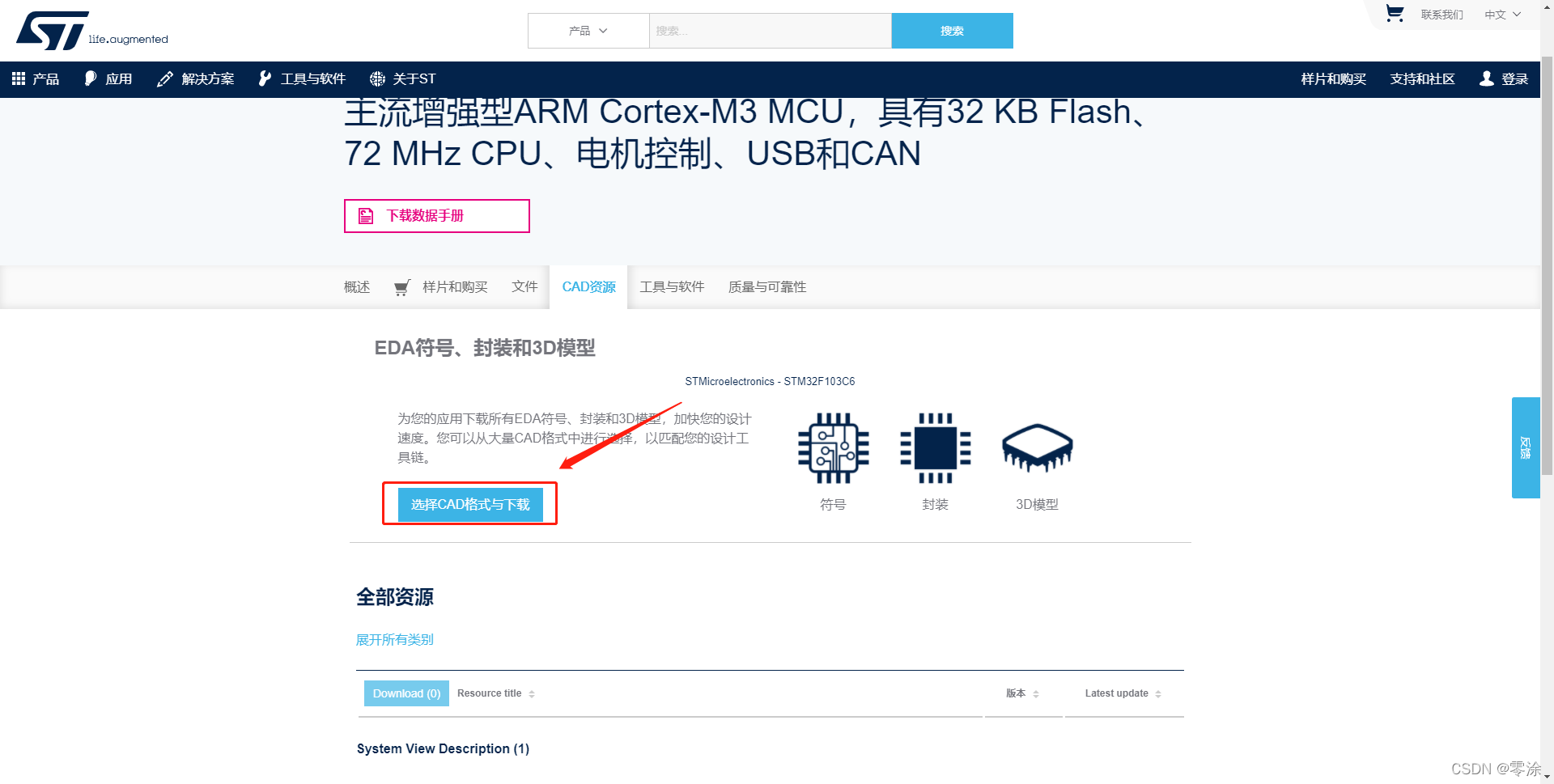Click the 展开所有类别 link
1554x784 pixels.
pyautogui.click(x=395, y=640)
